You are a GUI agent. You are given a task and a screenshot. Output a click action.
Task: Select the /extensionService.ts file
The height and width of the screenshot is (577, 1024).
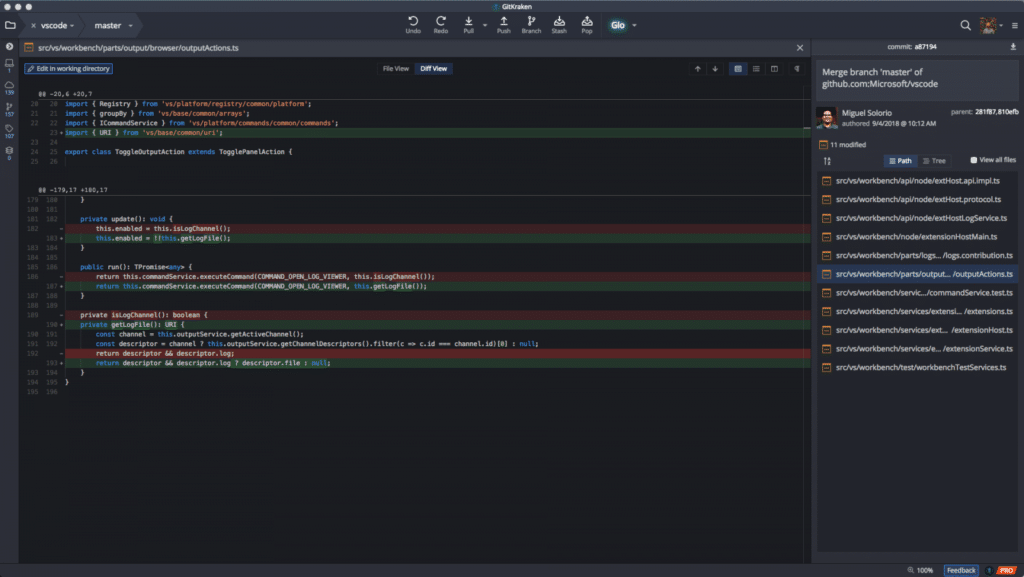(x=918, y=349)
